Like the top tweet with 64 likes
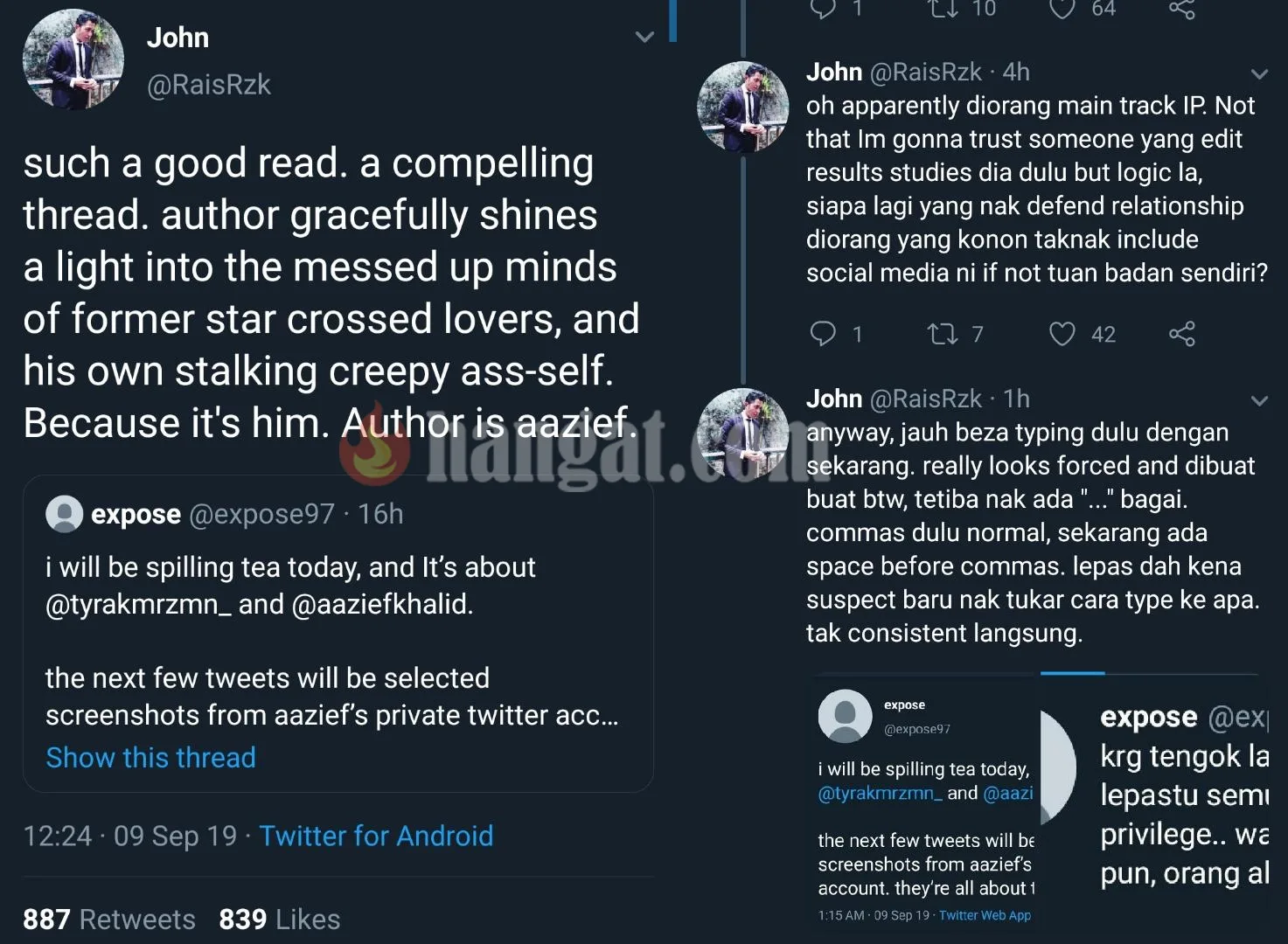 (1062, 9)
